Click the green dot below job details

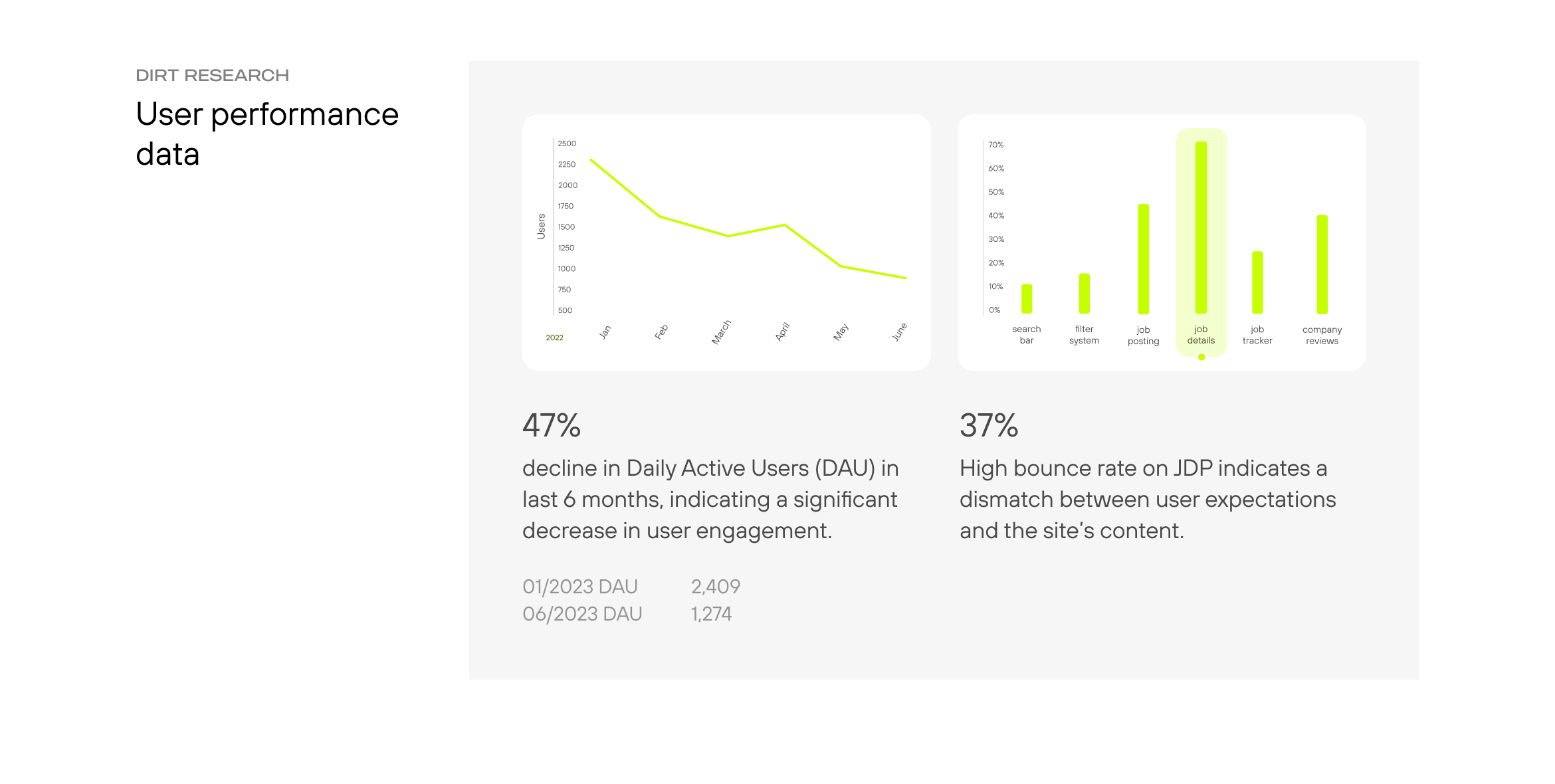[1201, 357]
